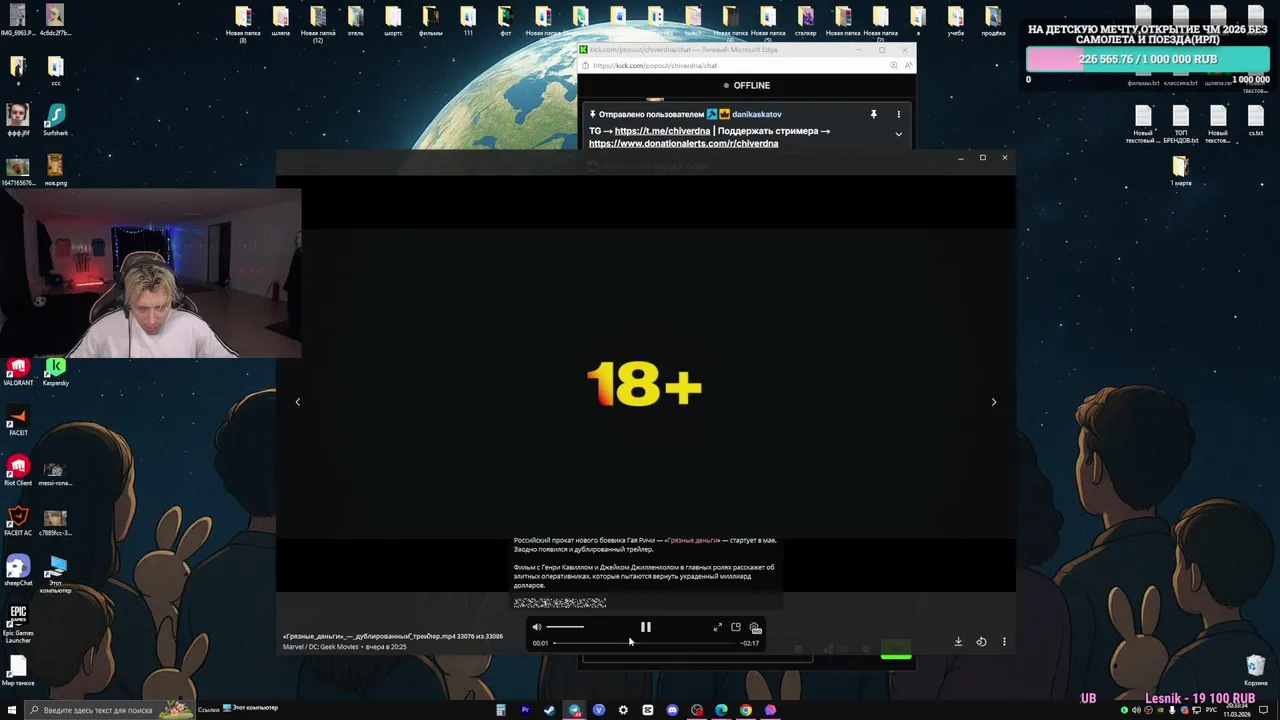The width and height of the screenshot is (1280, 720).
Task: Select ТОП БРЕНДОВ.txt desktop file
Action: (1180, 124)
